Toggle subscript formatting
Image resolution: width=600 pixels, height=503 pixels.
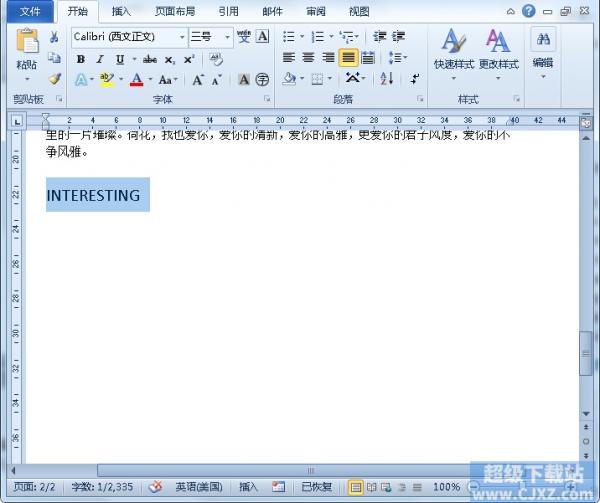click(x=170, y=60)
